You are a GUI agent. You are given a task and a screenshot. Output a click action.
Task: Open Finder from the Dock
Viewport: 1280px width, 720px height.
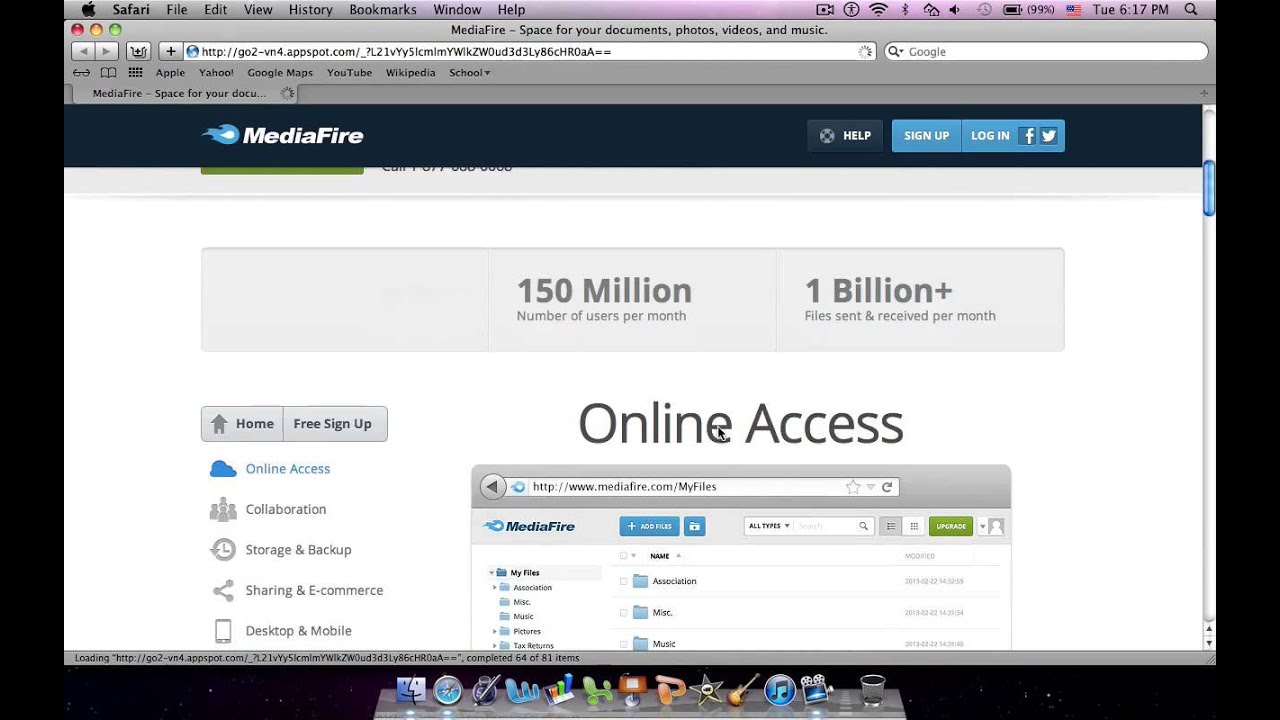tap(411, 690)
